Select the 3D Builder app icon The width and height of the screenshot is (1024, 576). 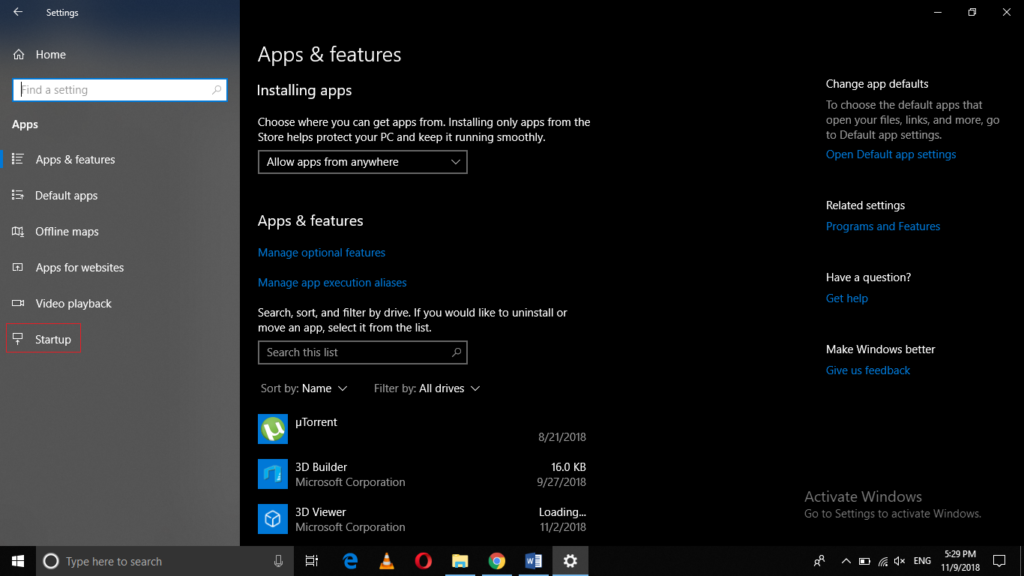pos(272,474)
